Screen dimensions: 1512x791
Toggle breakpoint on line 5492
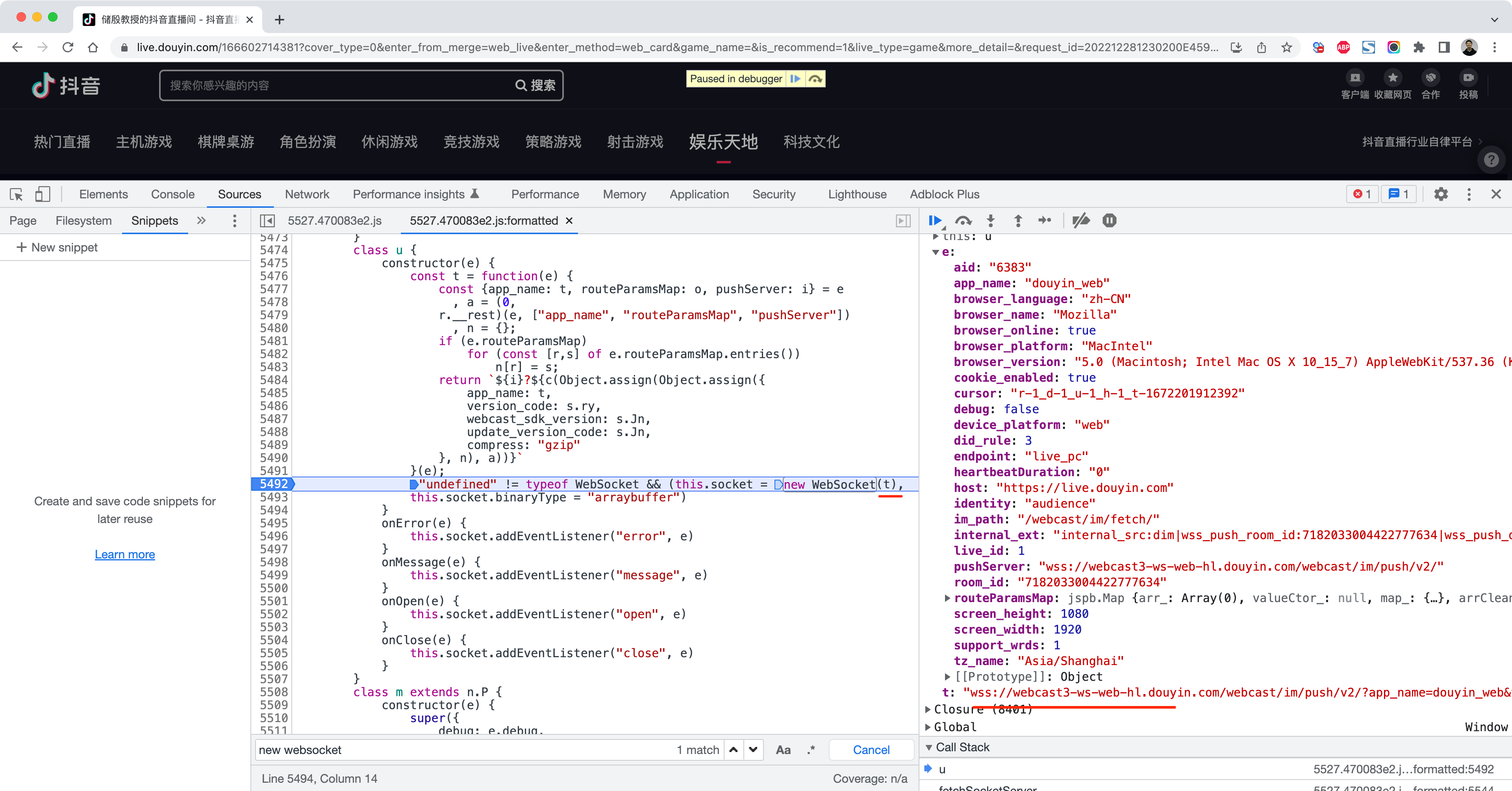274,484
